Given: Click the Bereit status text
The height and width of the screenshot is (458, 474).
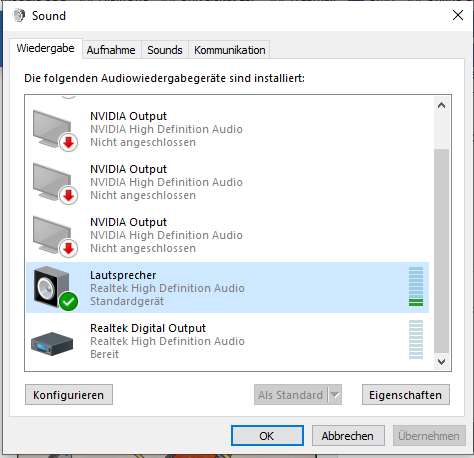Looking at the screenshot, I should [104, 354].
